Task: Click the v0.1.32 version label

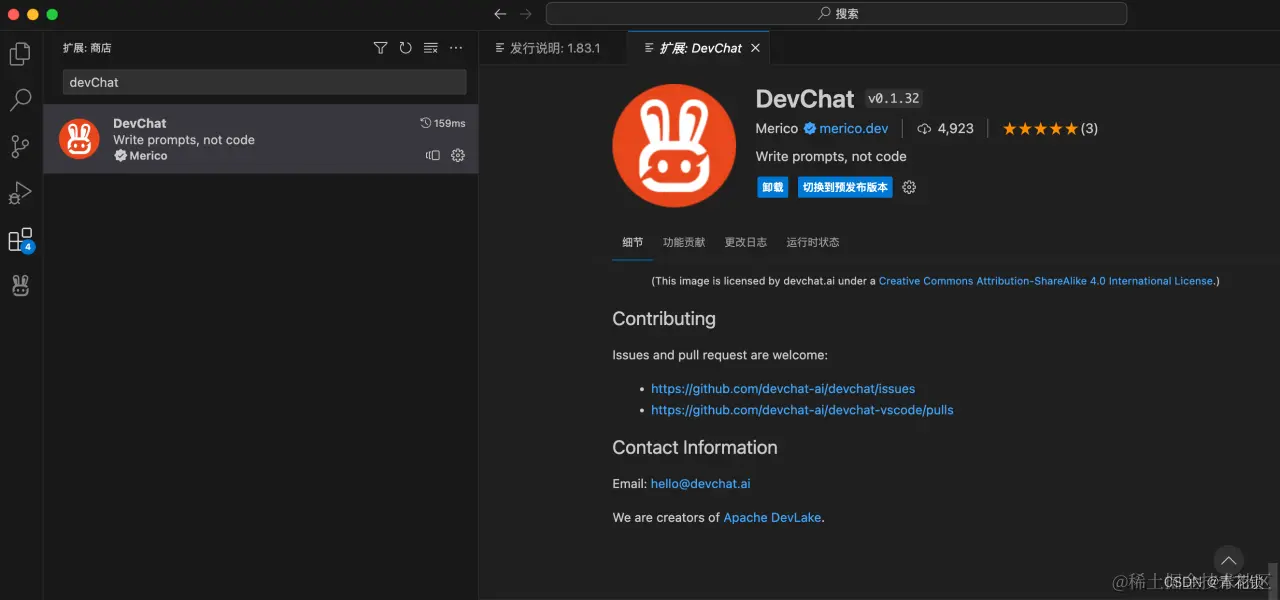Action: [894, 99]
